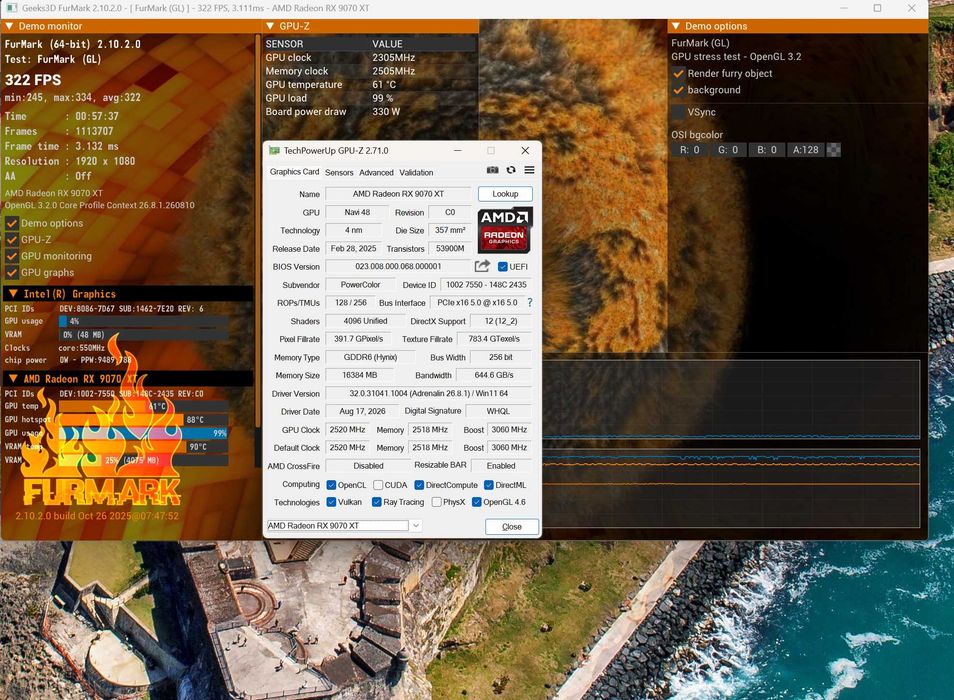The height and width of the screenshot is (700, 954).
Task: Click the GPU usage 99% bar
Action: 144,433
